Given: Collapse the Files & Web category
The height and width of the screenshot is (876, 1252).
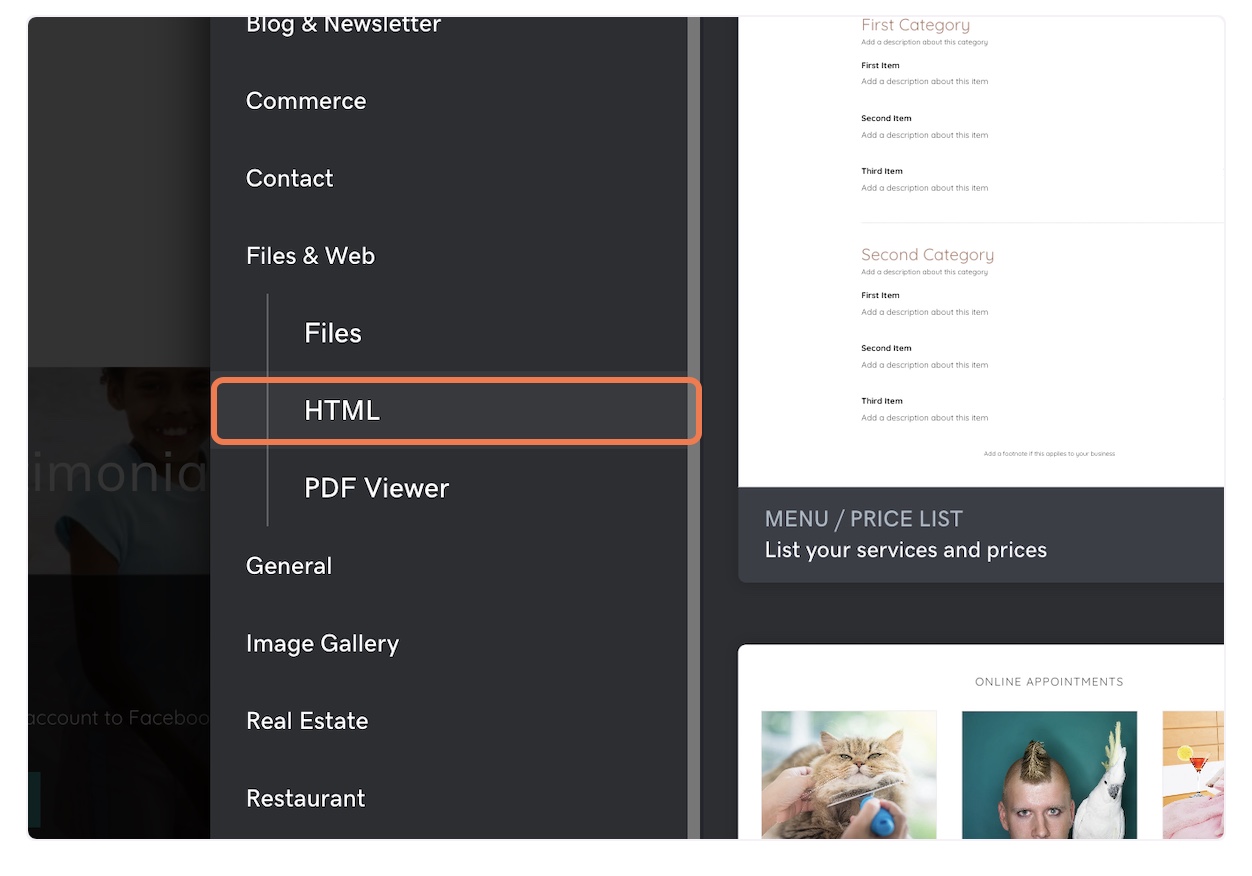Looking at the screenshot, I should point(310,256).
